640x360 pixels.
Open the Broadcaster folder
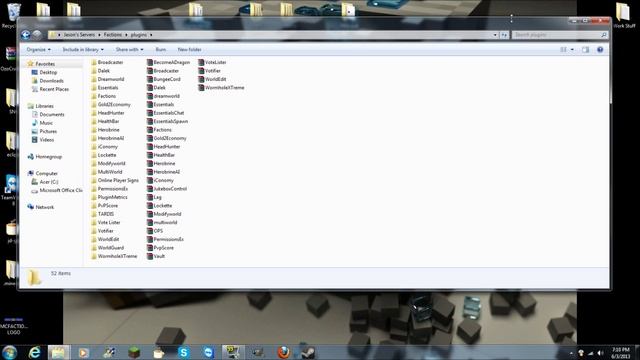tap(107, 62)
